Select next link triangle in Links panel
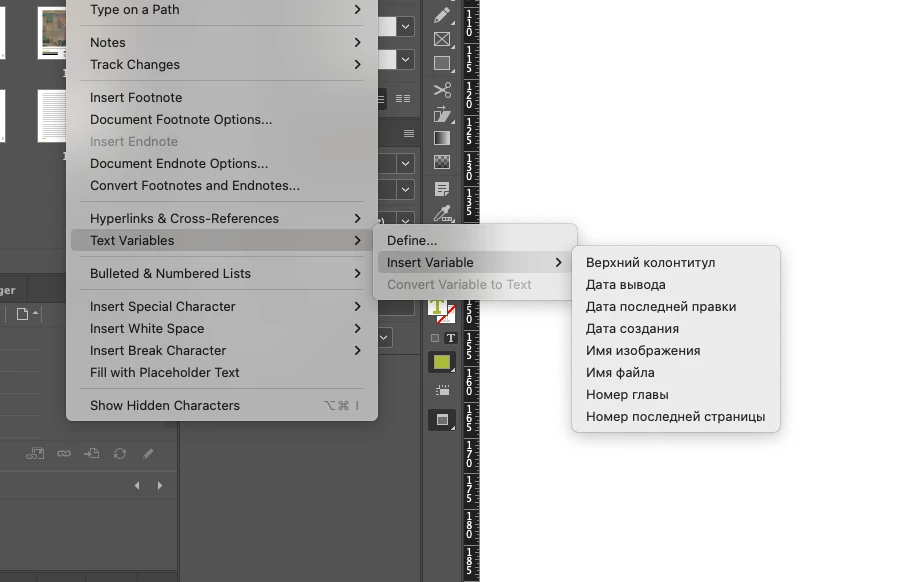The width and height of the screenshot is (906, 582). point(159,485)
